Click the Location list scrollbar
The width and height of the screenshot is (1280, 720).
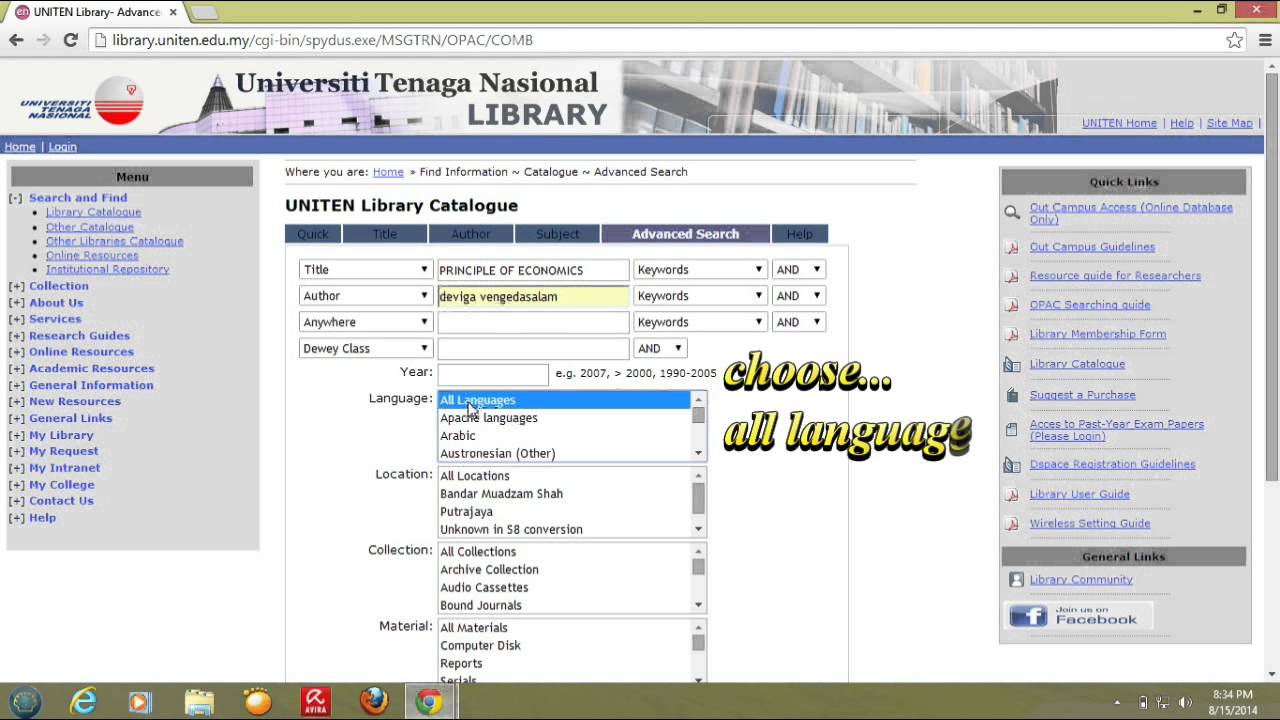tap(698, 502)
